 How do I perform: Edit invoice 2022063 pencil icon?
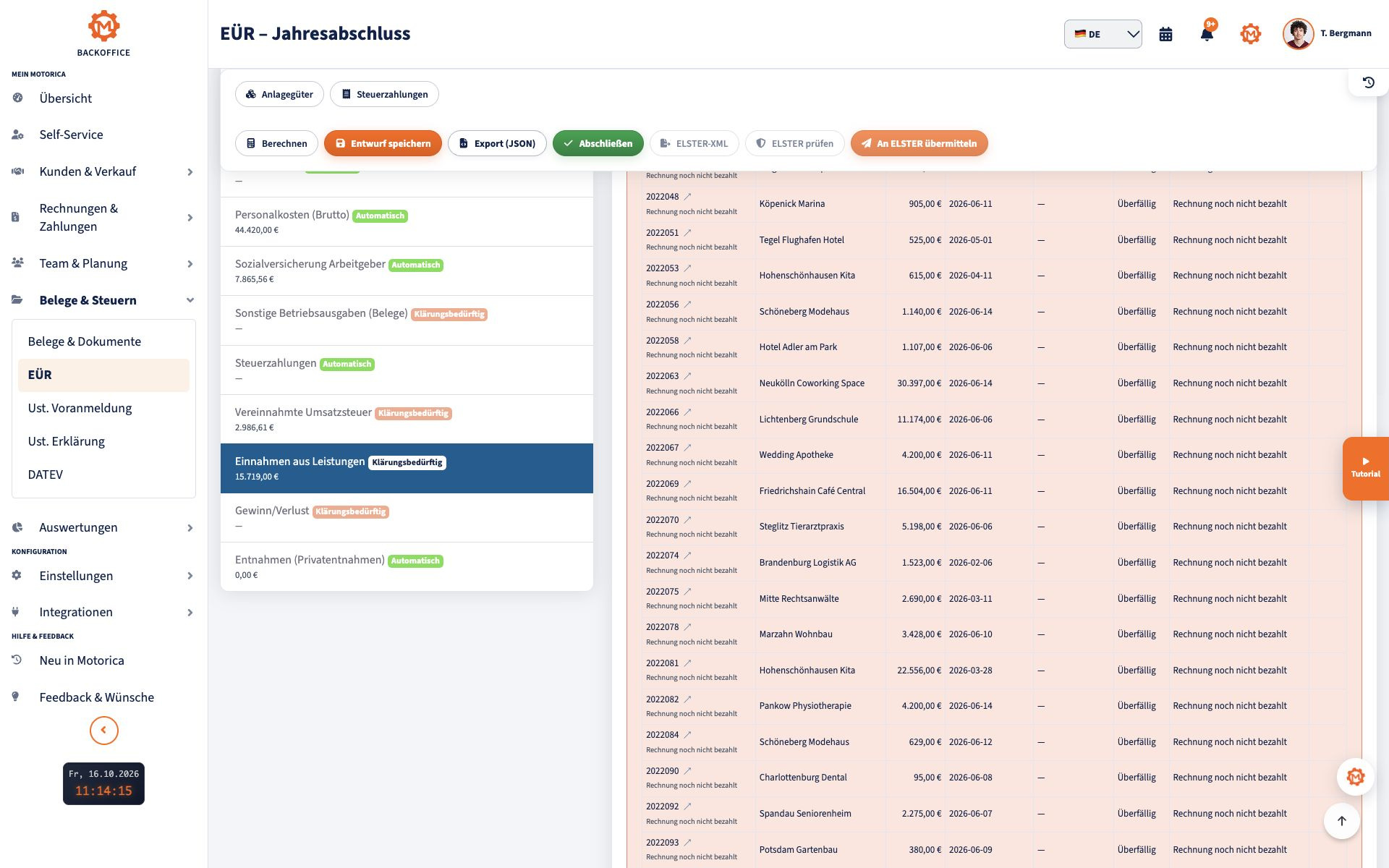coord(688,376)
